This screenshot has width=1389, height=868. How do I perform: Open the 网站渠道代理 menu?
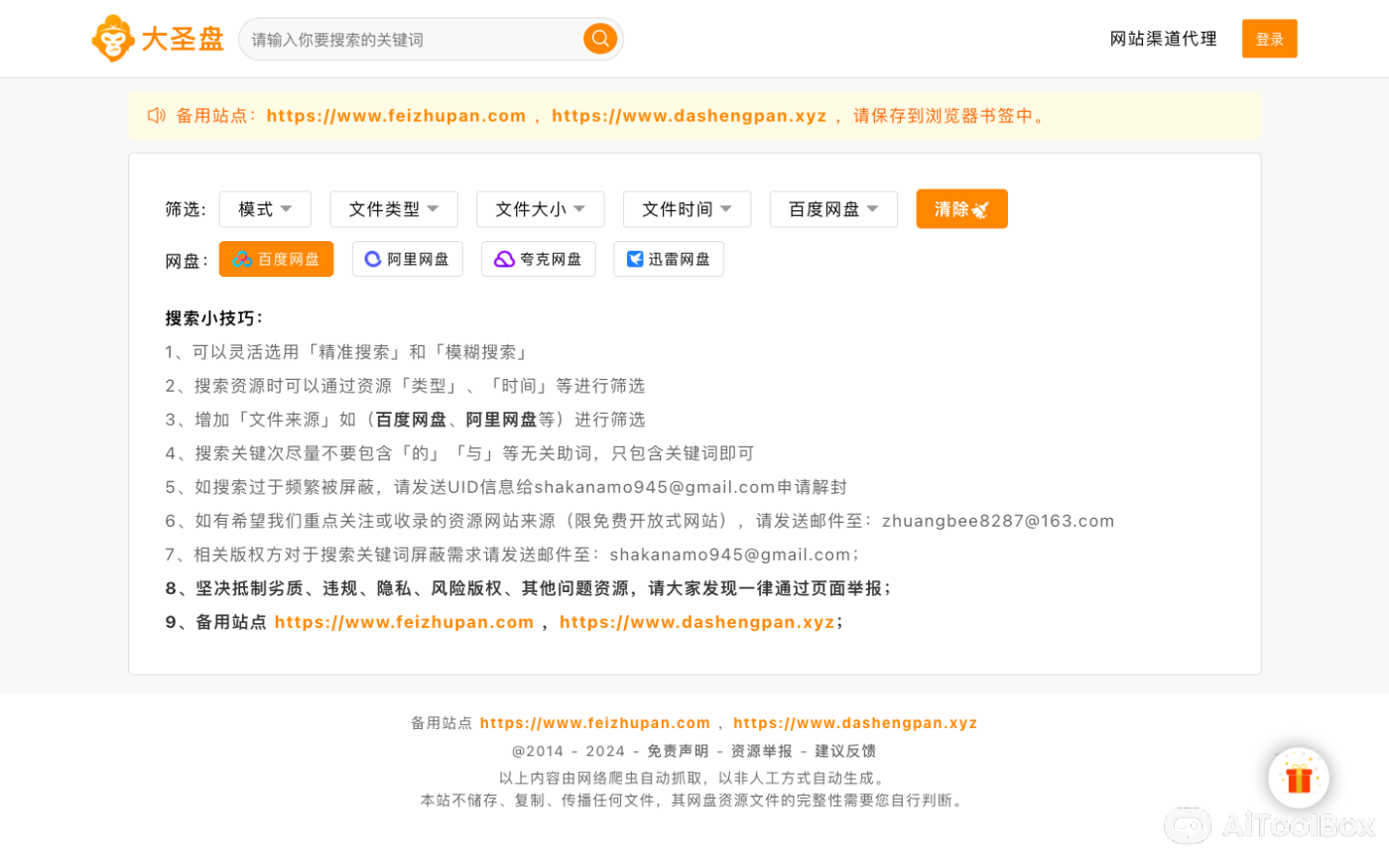pos(1162,38)
